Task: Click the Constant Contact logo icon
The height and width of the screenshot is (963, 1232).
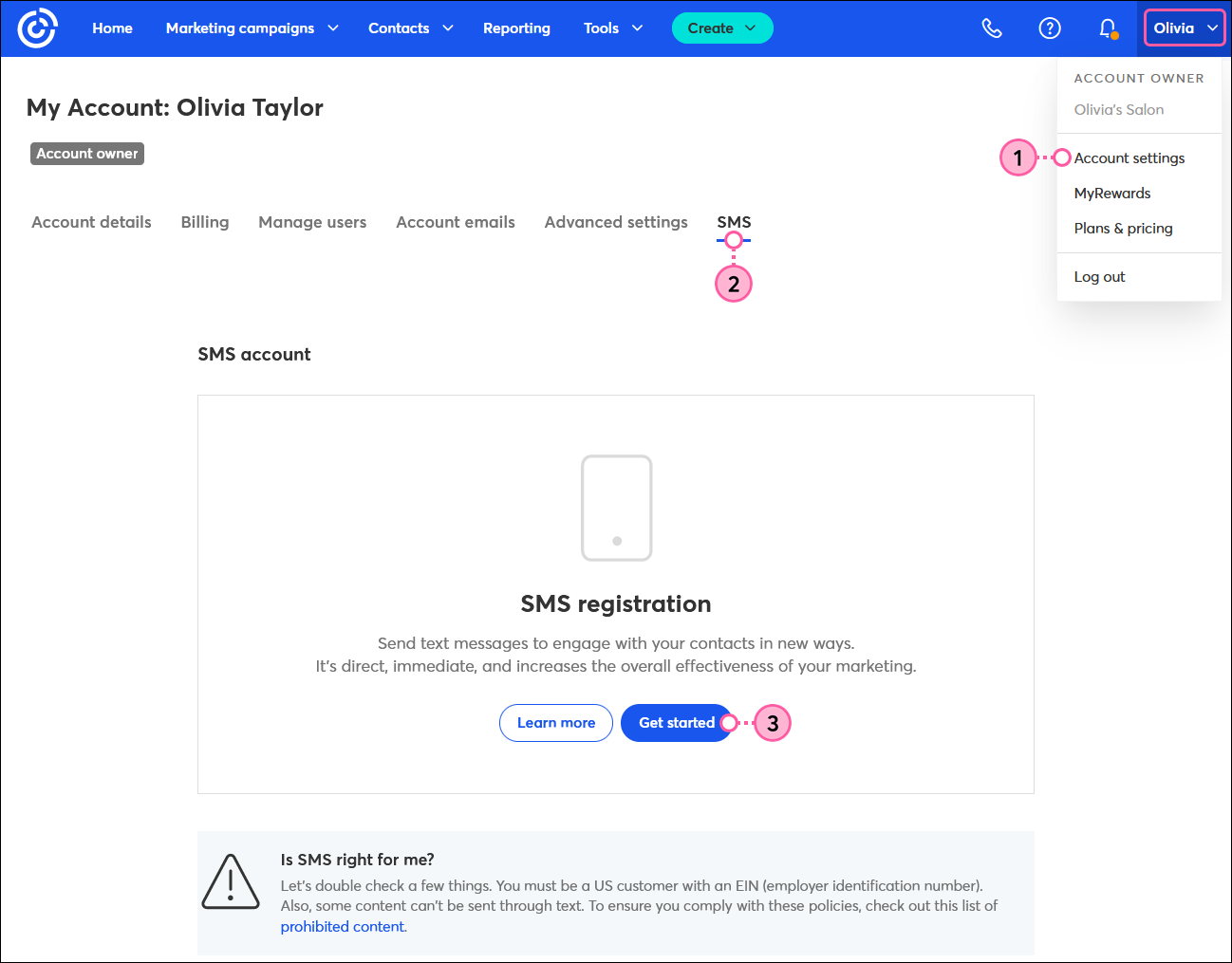Action: click(x=38, y=28)
